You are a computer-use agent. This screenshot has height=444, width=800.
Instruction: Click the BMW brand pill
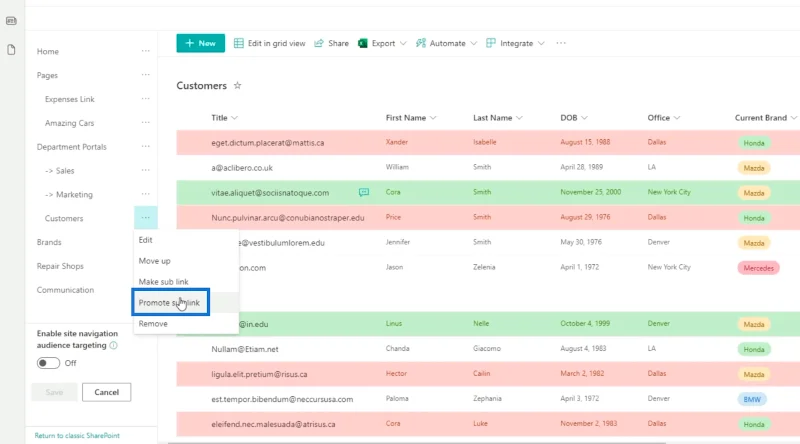(x=752, y=399)
